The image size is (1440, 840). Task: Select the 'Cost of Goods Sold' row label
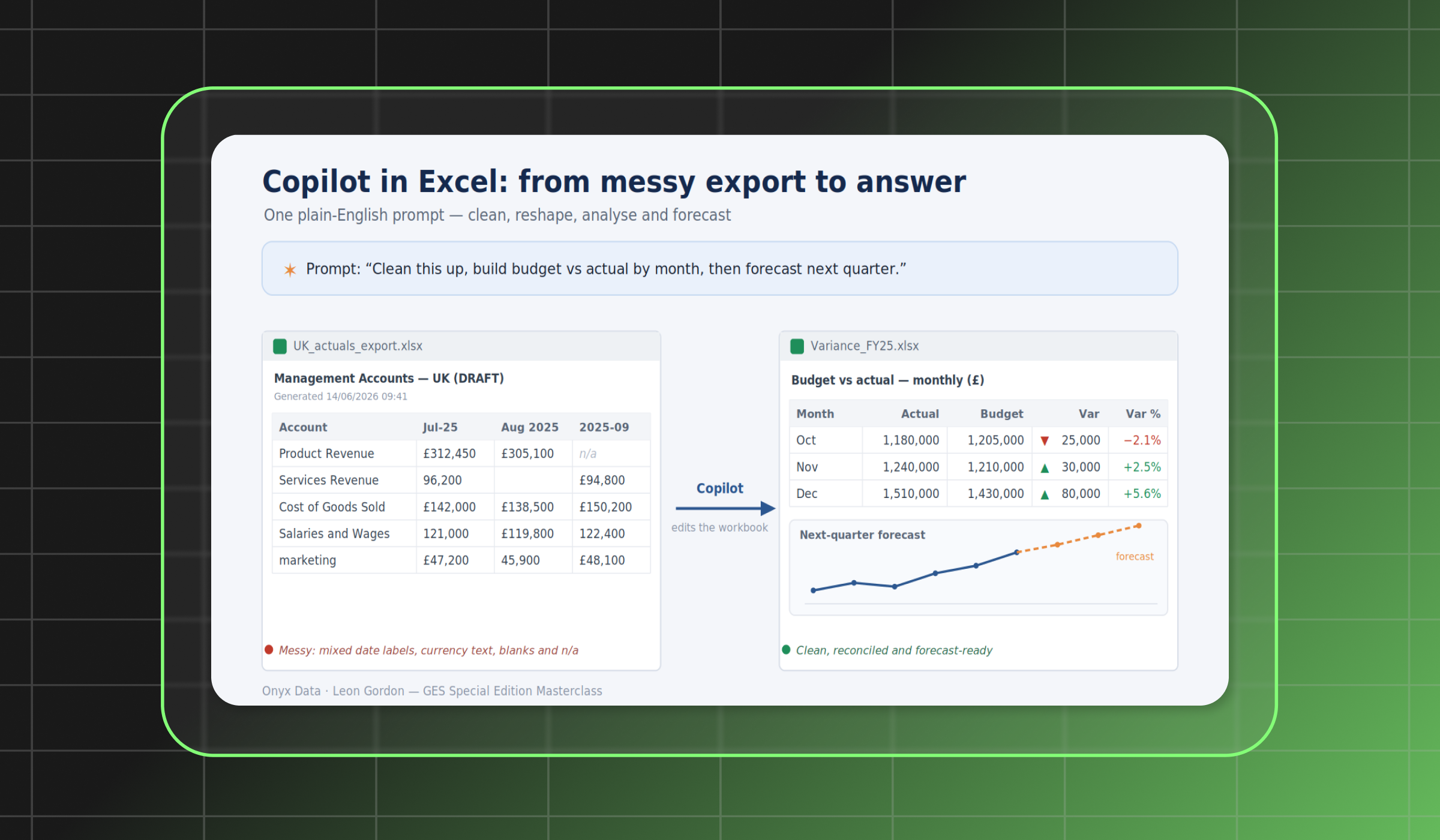(x=332, y=507)
